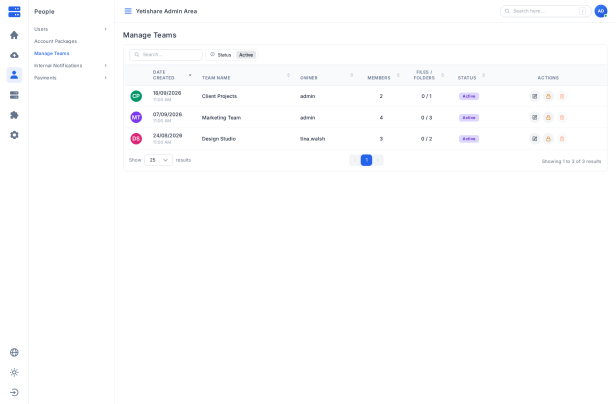Click the Marketing Team name
The image size is (616, 404).
pyautogui.click(x=221, y=118)
